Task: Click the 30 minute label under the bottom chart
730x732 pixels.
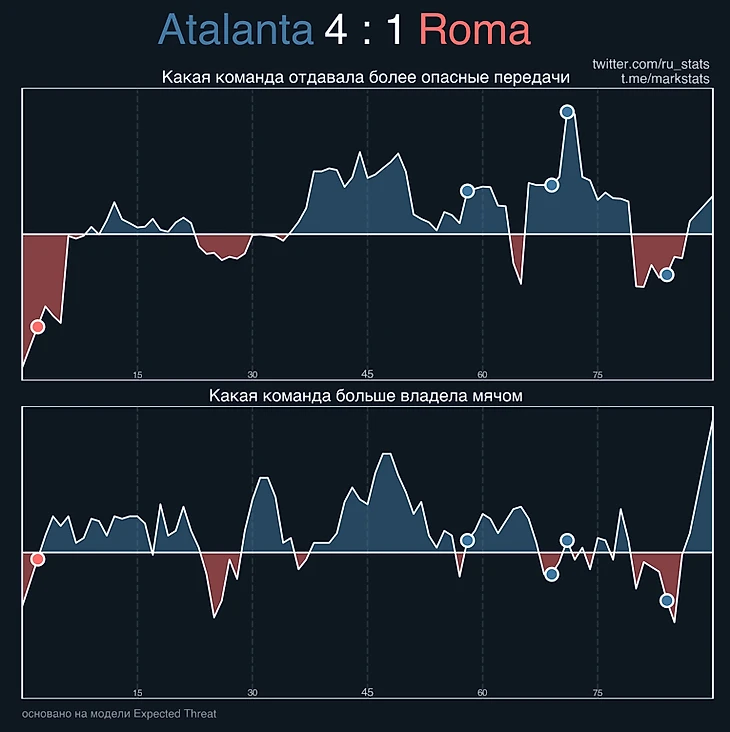Action: pos(253,692)
